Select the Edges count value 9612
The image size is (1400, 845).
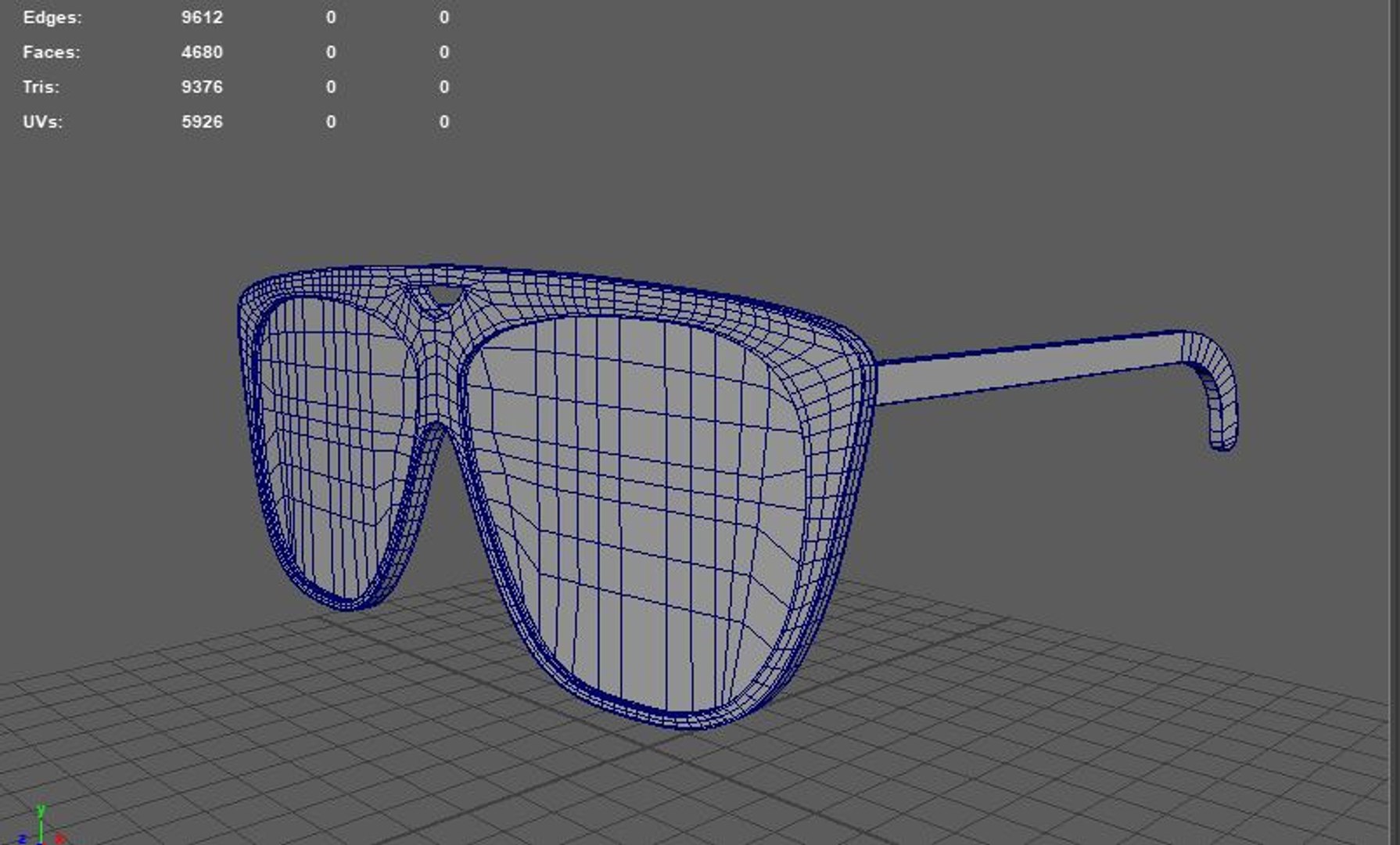(x=202, y=17)
